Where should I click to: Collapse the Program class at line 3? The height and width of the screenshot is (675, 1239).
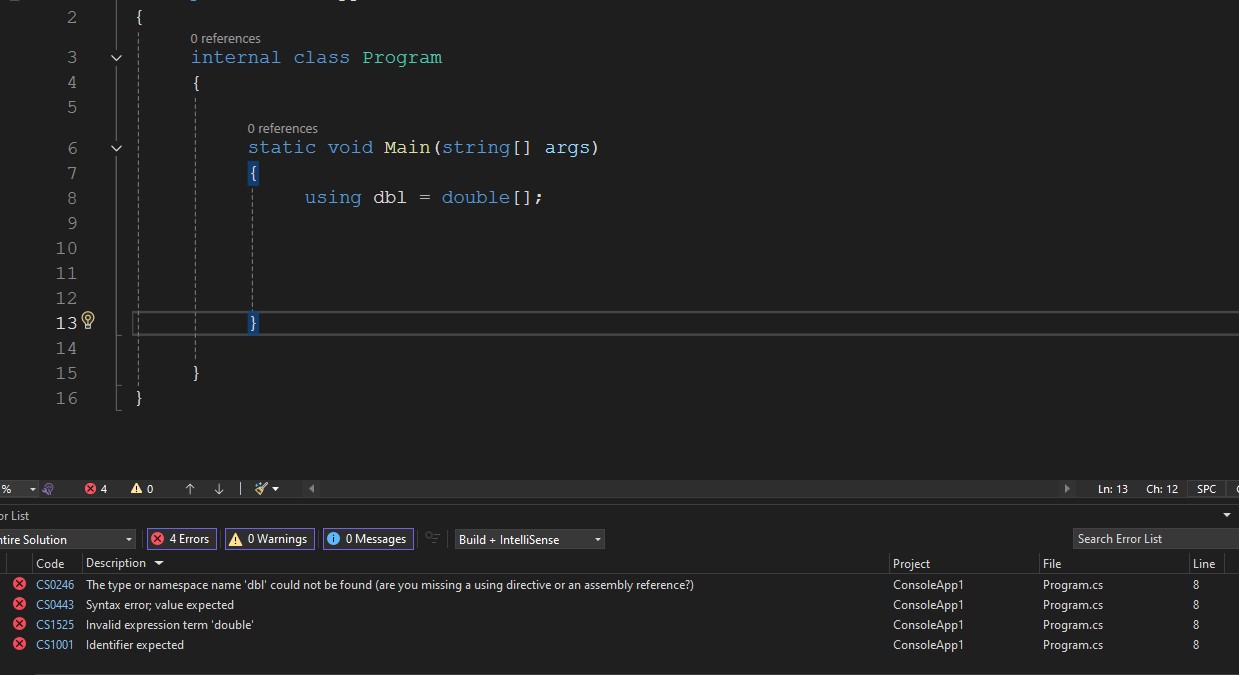[x=116, y=58]
